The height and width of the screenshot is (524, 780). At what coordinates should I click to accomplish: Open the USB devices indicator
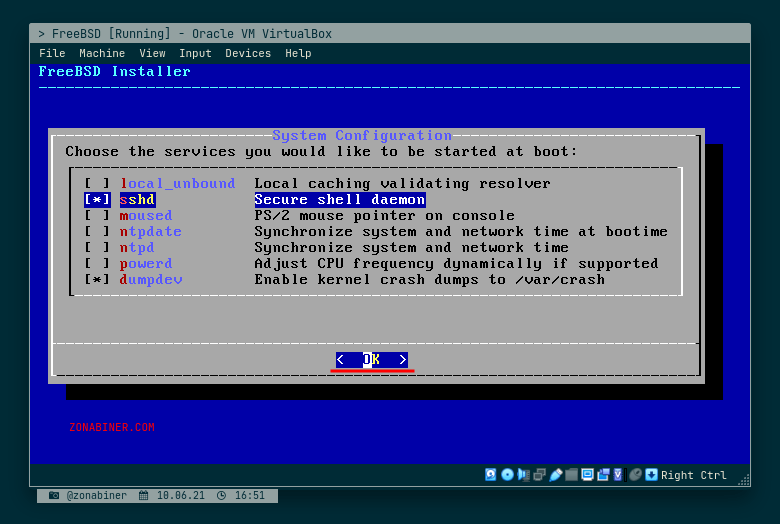pos(556,475)
